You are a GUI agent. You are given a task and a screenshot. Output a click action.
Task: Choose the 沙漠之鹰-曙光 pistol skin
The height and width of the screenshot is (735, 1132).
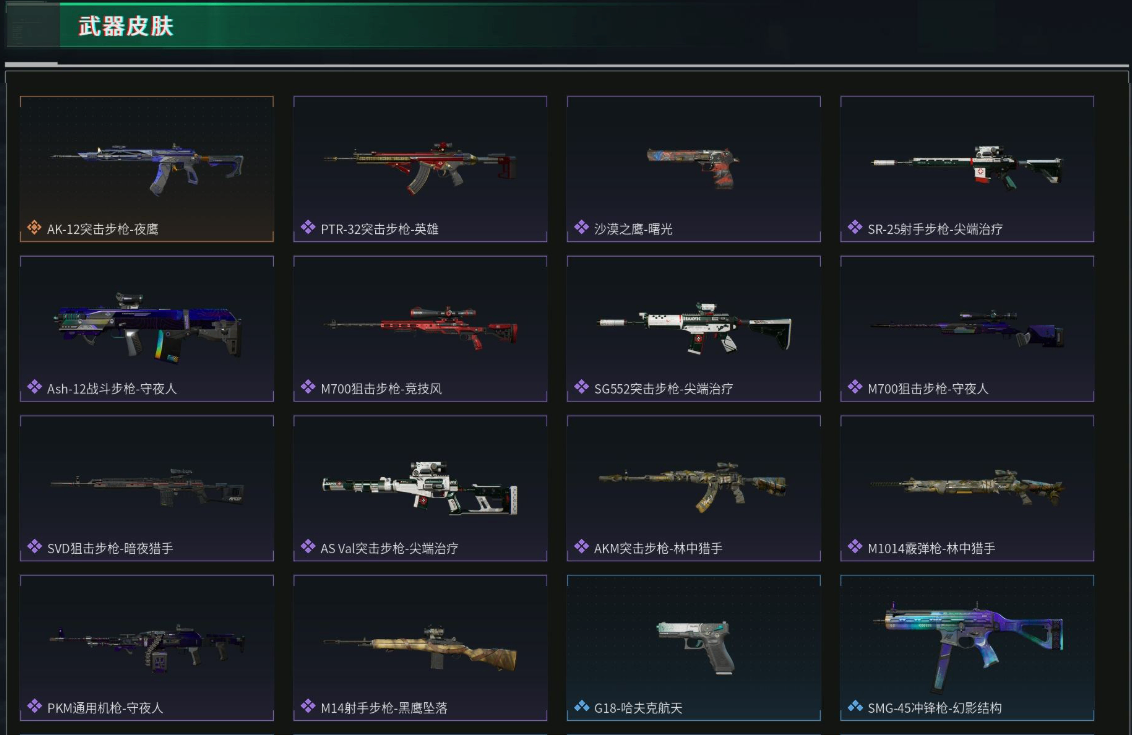(x=694, y=168)
